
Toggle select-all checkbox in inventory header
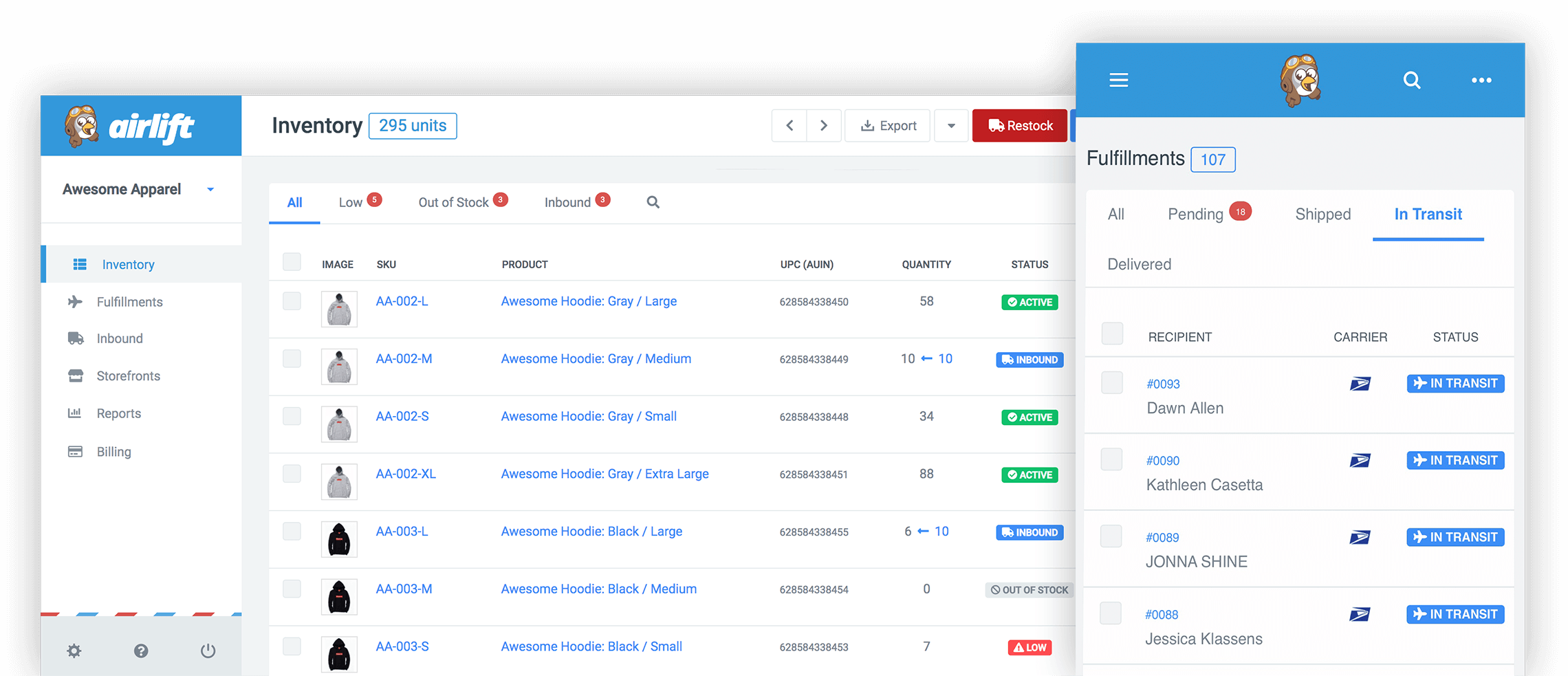[292, 262]
